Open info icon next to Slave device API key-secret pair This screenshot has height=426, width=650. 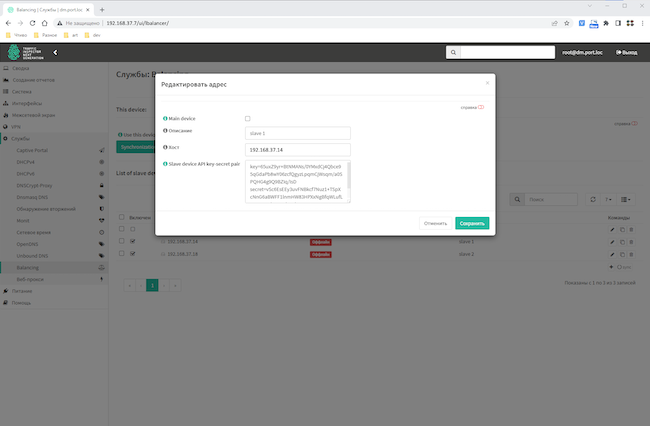tap(165, 164)
